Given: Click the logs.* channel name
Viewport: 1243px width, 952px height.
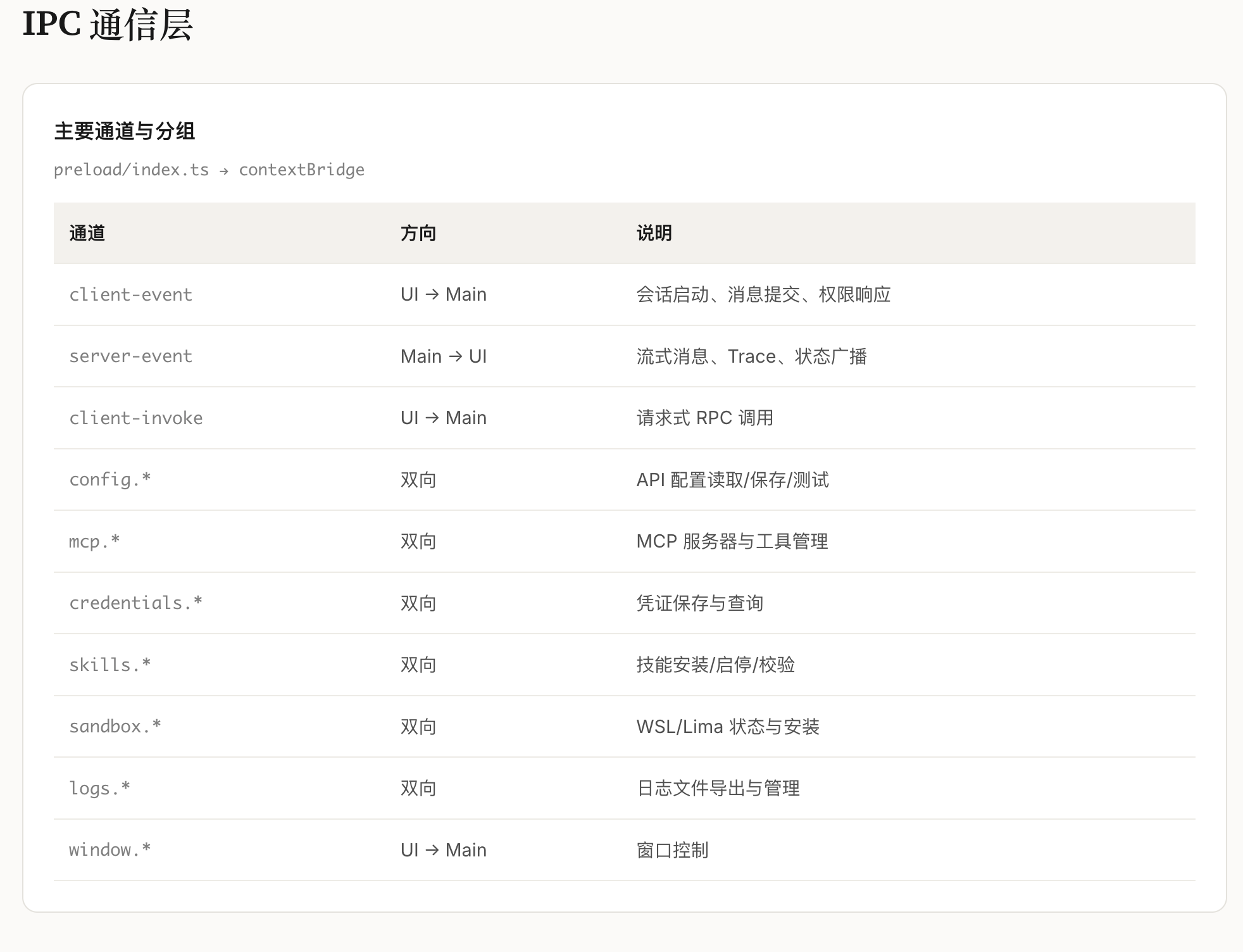Looking at the screenshot, I should tap(99, 788).
